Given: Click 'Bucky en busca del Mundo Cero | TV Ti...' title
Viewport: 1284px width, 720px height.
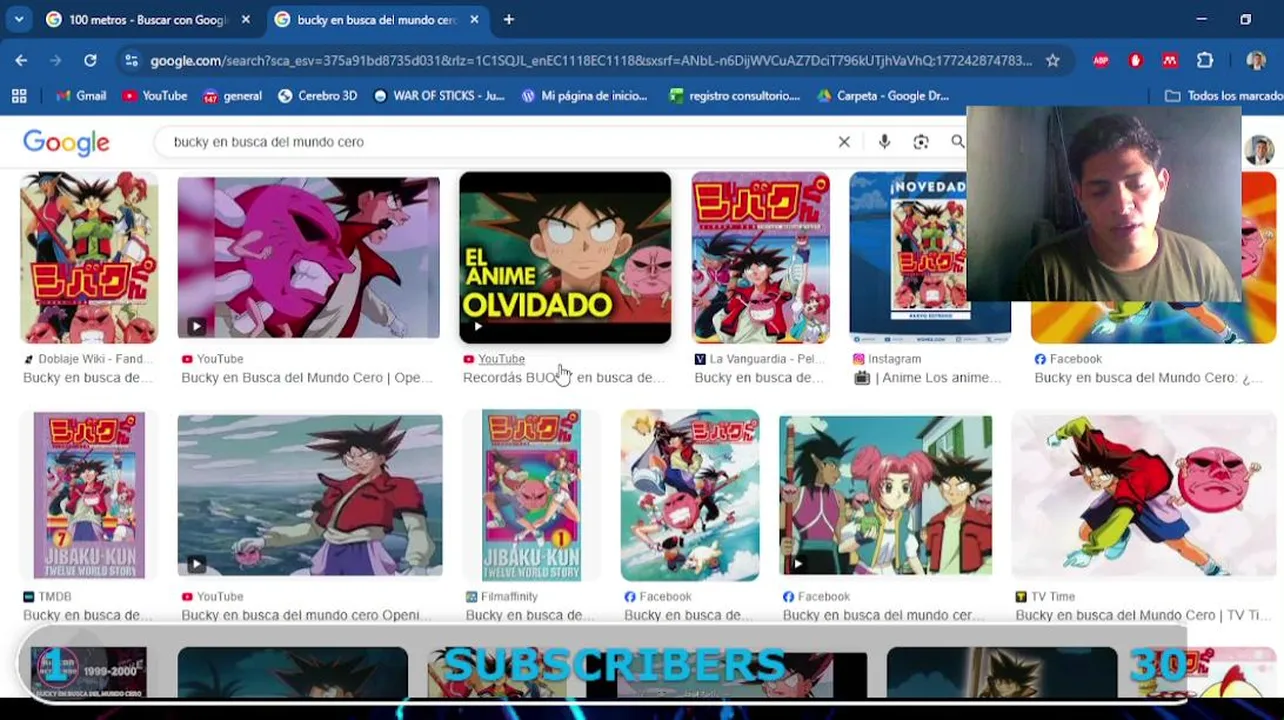Looking at the screenshot, I should point(1144,615).
